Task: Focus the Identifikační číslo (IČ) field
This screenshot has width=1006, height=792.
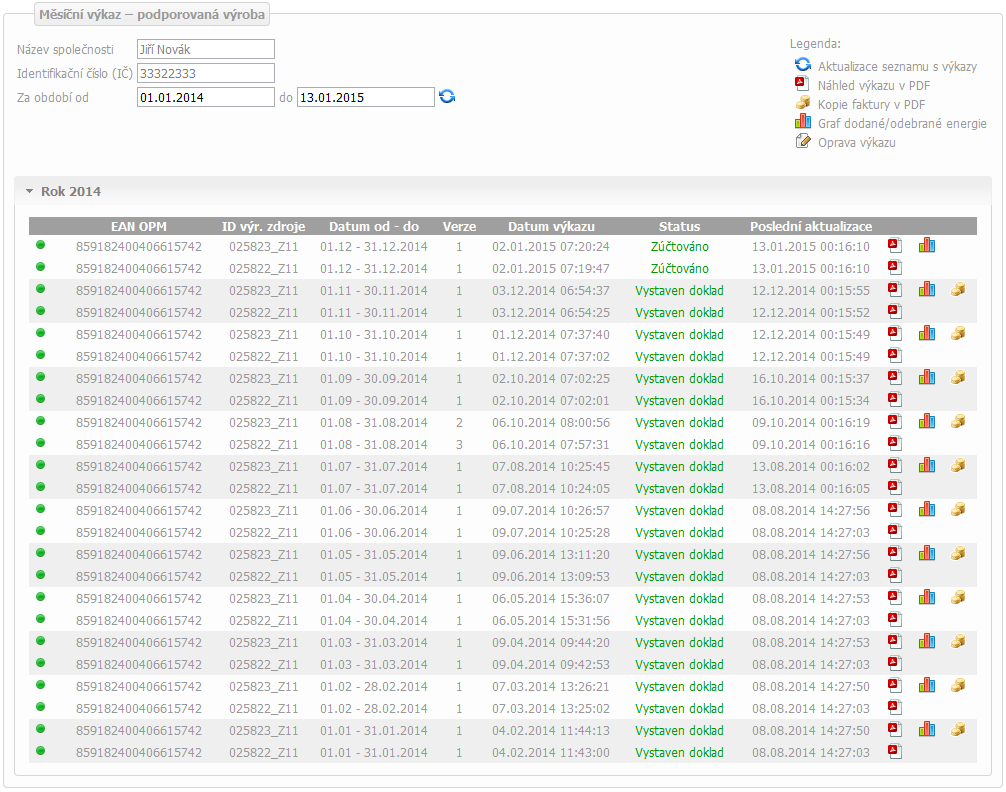Action: (205, 73)
